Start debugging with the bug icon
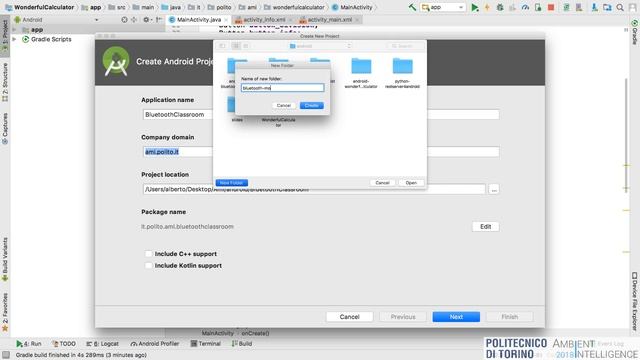 point(500,7)
